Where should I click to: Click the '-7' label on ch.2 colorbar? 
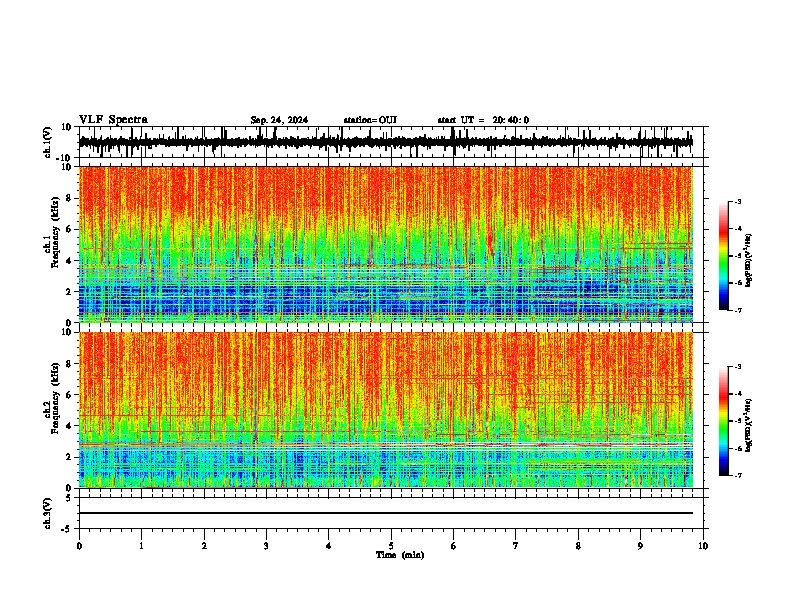pyautogui.click(x=738, y=476)
